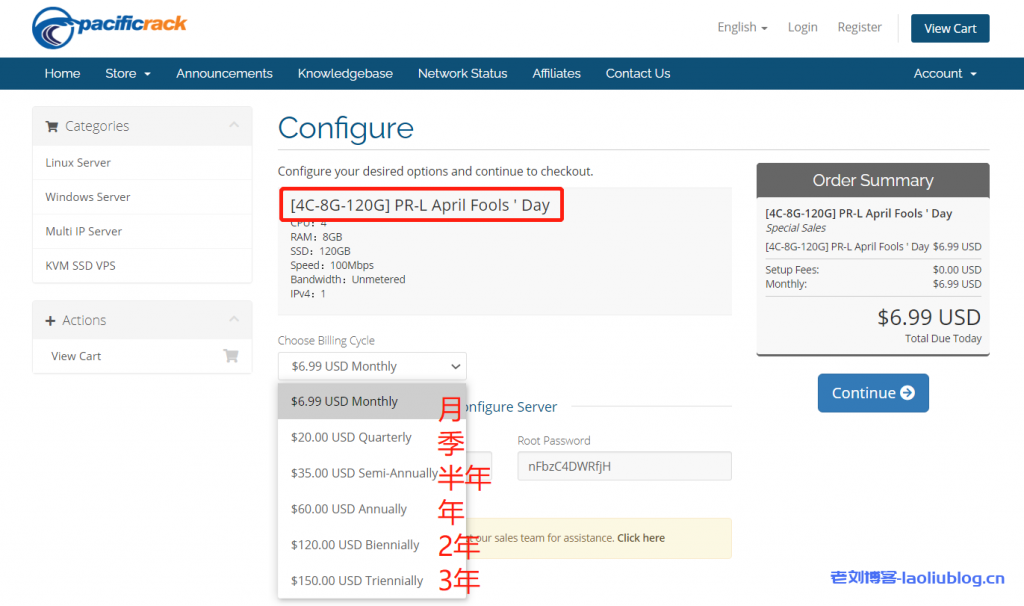The height and width of the screenshot is (606, 1024).
Task: Click the PacificRack logo
Action: point(109,27)
